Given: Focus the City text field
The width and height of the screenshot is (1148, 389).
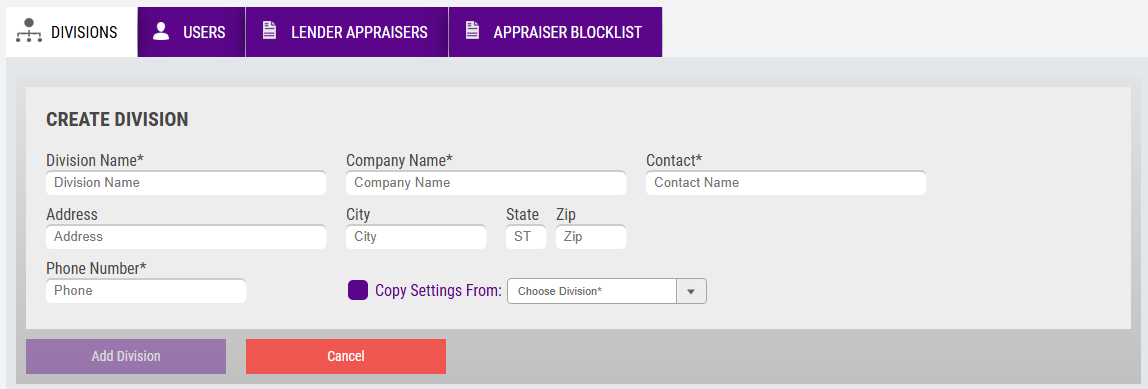Looking at the screenshot, I should [x=416, y=237].
